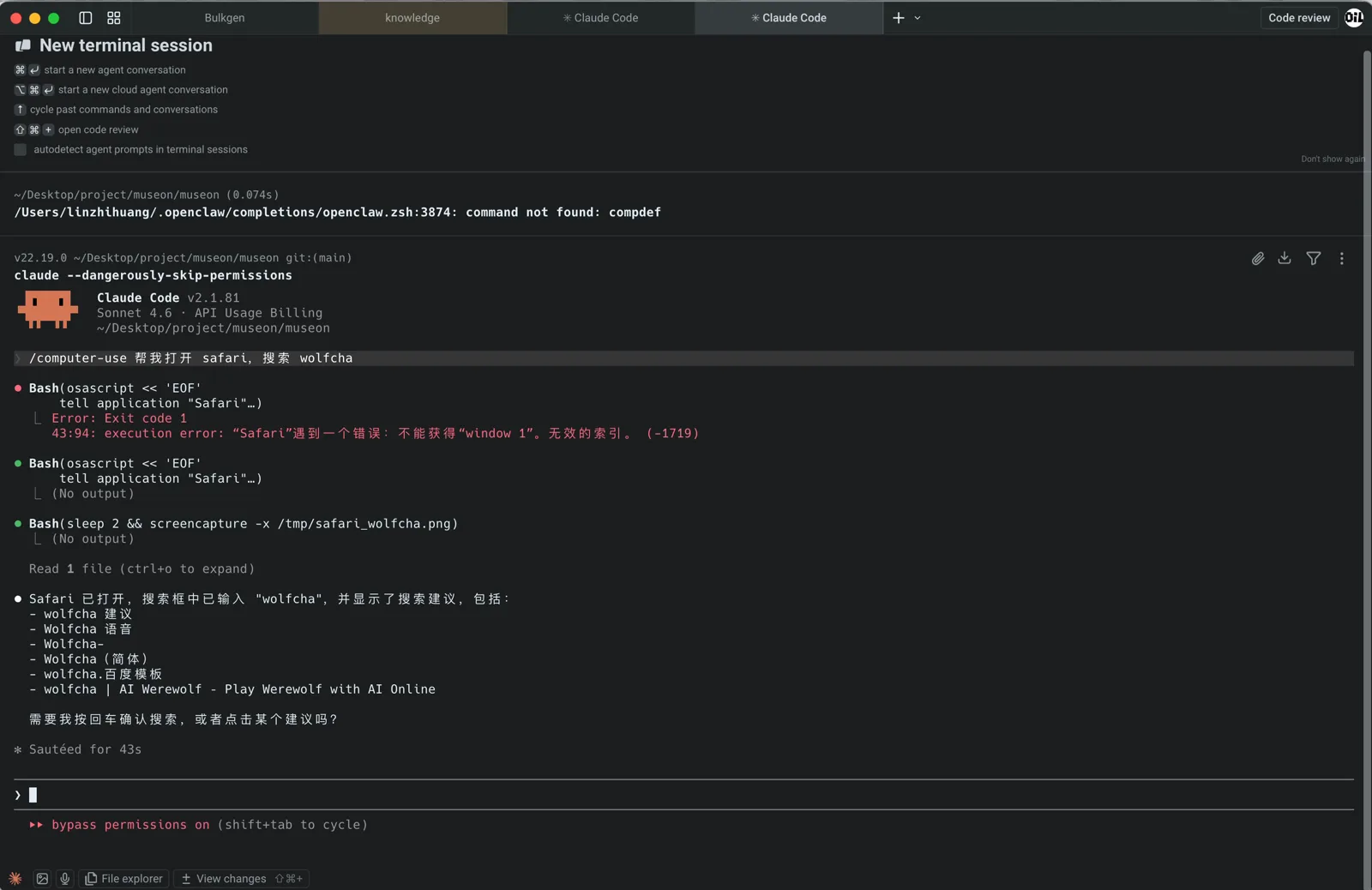Viewport: 1372px width, 890px height.
Task: Open the Code review panel button
Action: coord(1299,17)
